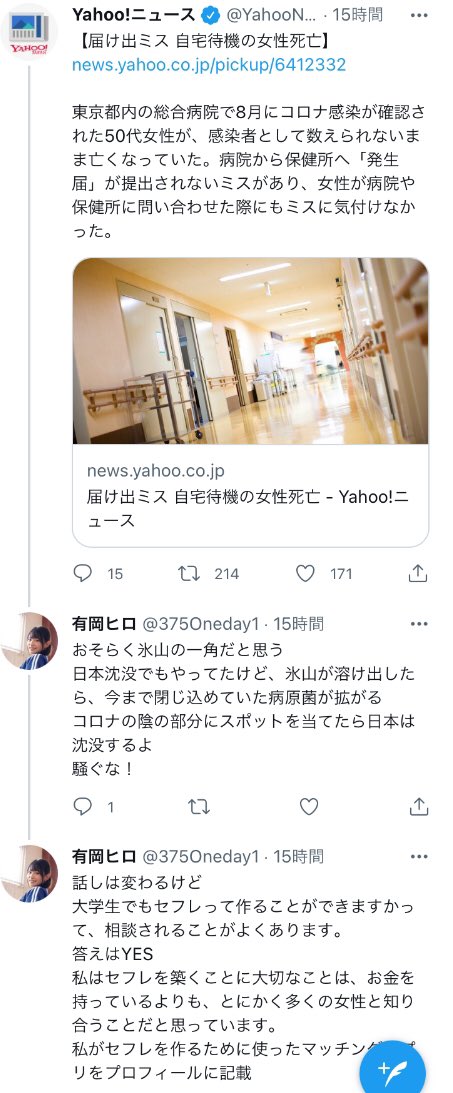Open more options on the first 有岡ヒロ reply

(x=419, y=624)
